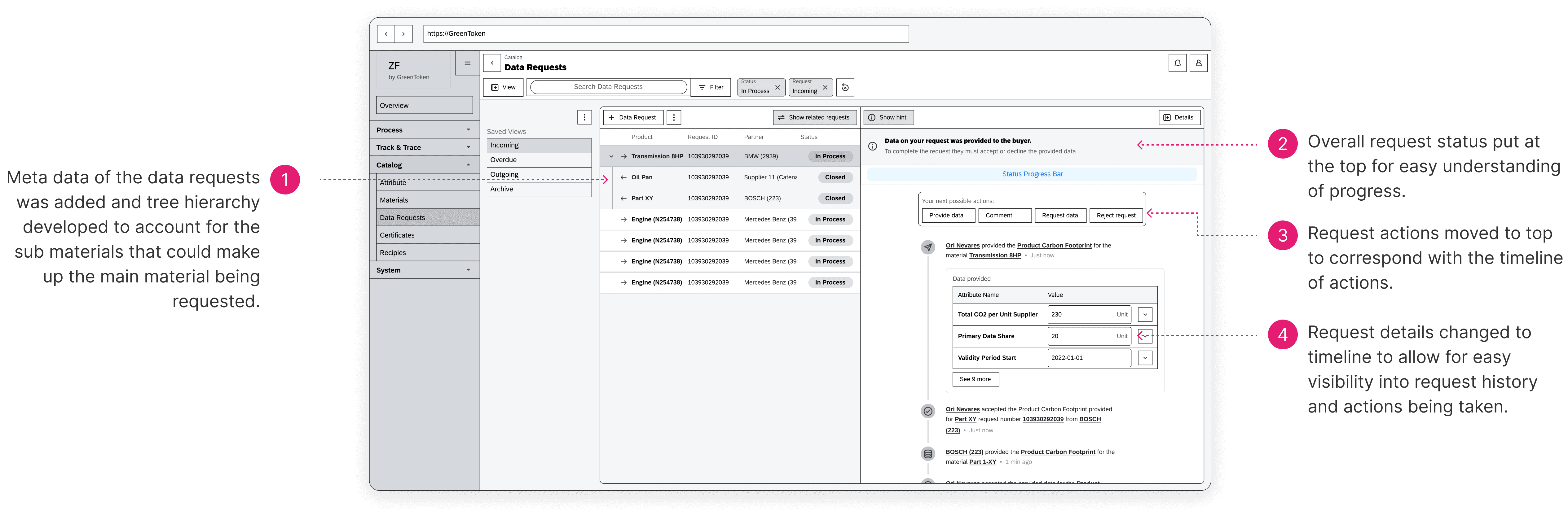The width and height of the screenshot is (1568, 515).
Task: Open Primary Data Share dropdown
Action: 1145,336
